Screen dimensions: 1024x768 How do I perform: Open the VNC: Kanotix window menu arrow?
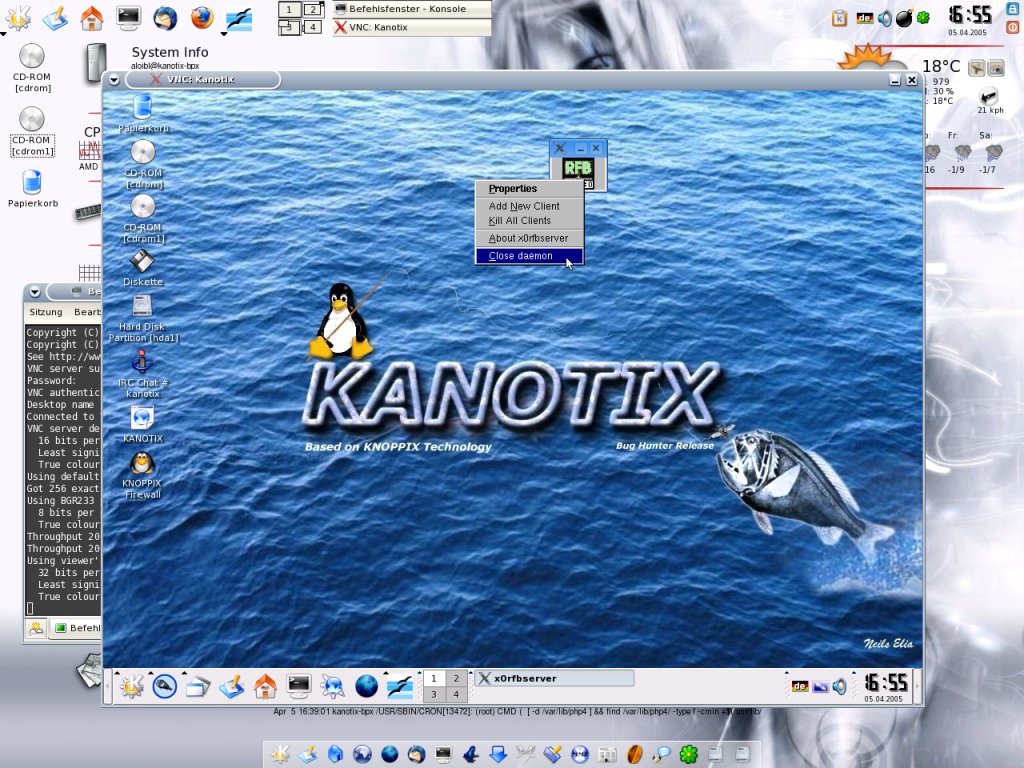tap(114, 80)
